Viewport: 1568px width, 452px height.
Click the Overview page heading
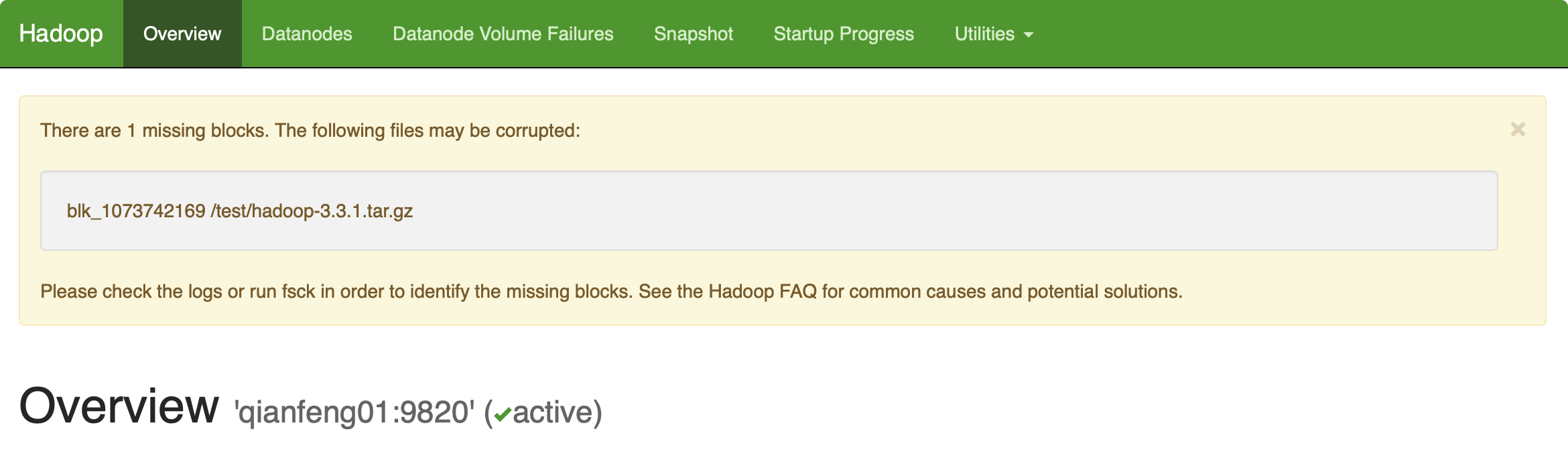point(119,406)
